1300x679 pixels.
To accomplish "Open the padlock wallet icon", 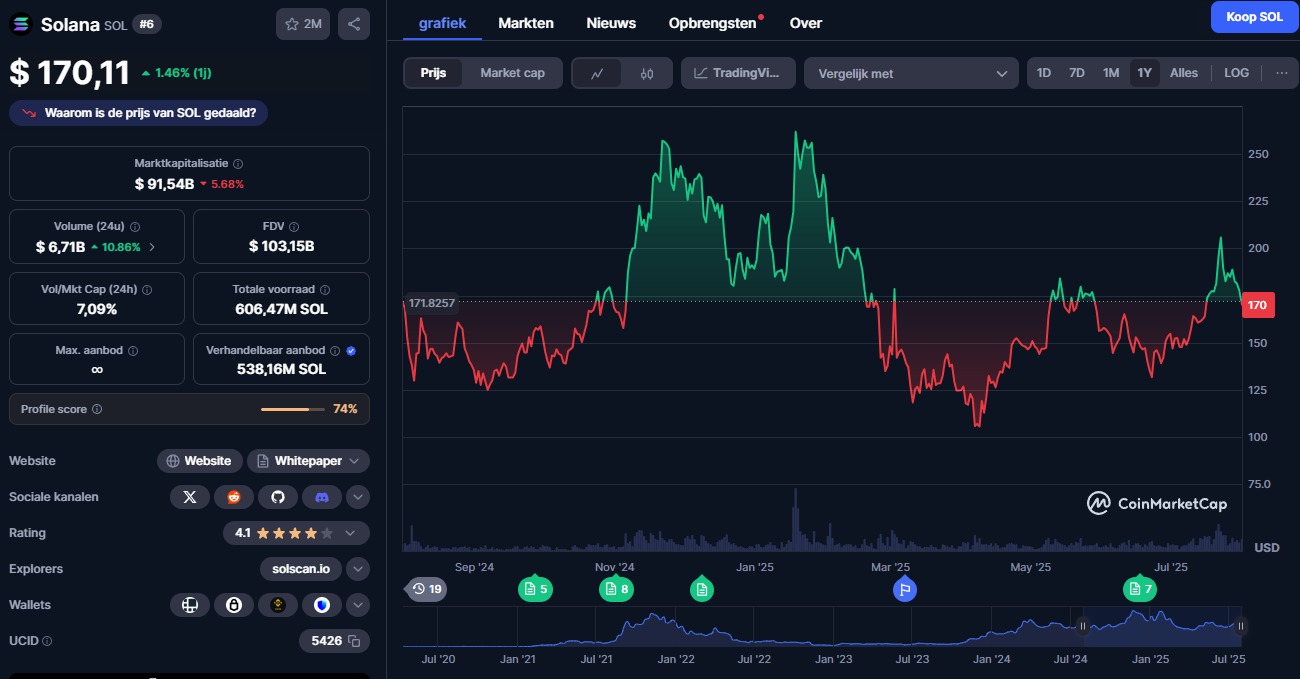I will 234,605.
